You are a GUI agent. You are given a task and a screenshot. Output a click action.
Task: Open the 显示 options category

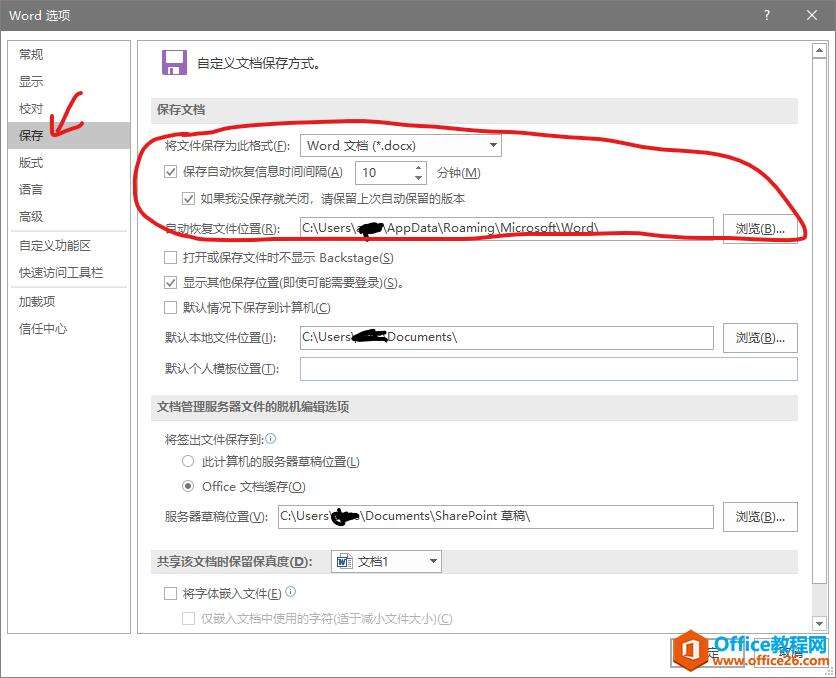pyautogui.click(x=31, y=82)
